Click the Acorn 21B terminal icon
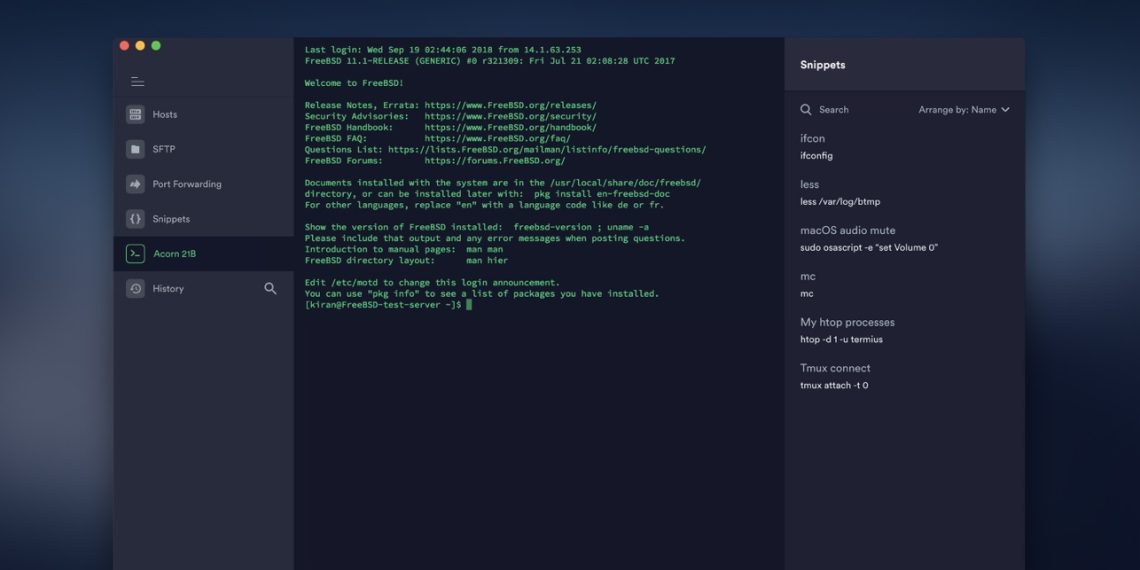Screen dimensions: 1140x570 pyautogui.click(x=135, y=254)
